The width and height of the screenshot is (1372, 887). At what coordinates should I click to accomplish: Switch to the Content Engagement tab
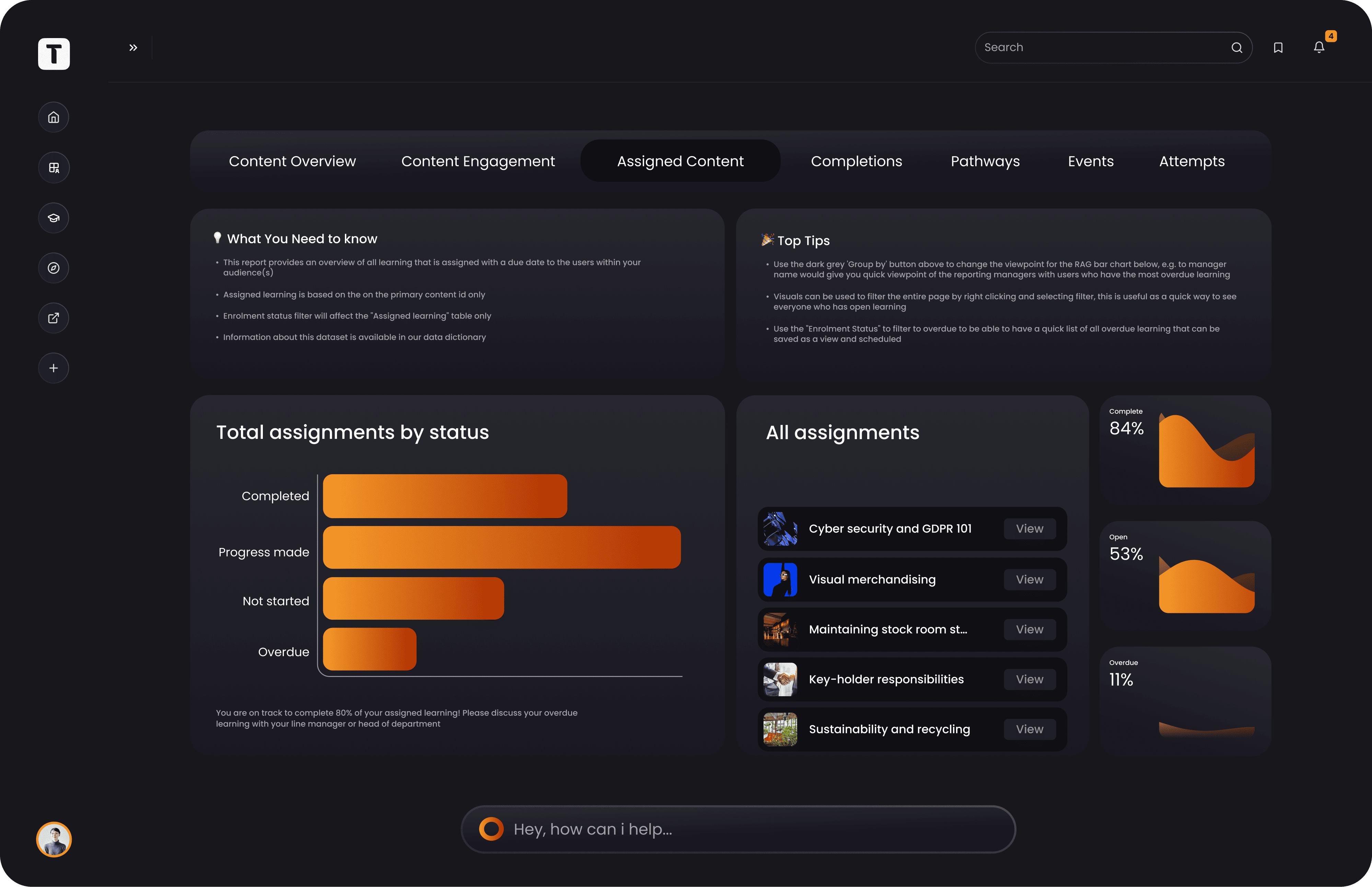tap(477, 161)
